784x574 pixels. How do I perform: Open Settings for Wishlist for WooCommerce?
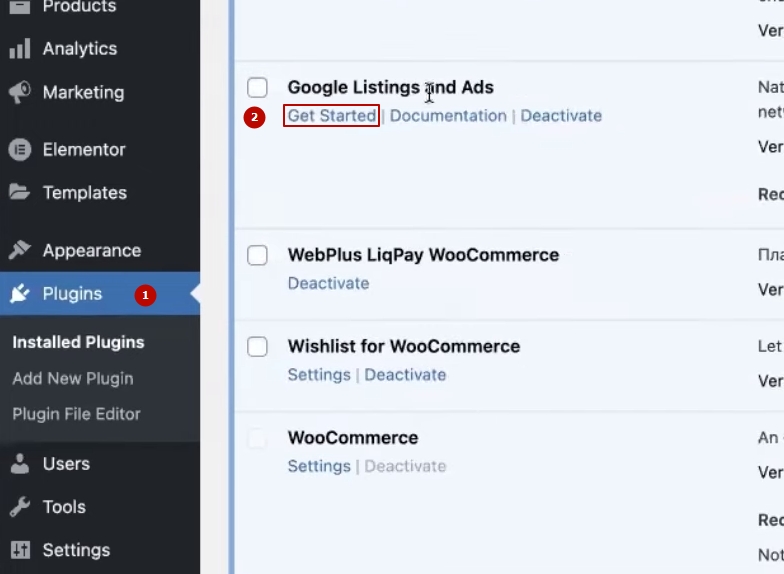pyautogui.click(x=319, y=375)
